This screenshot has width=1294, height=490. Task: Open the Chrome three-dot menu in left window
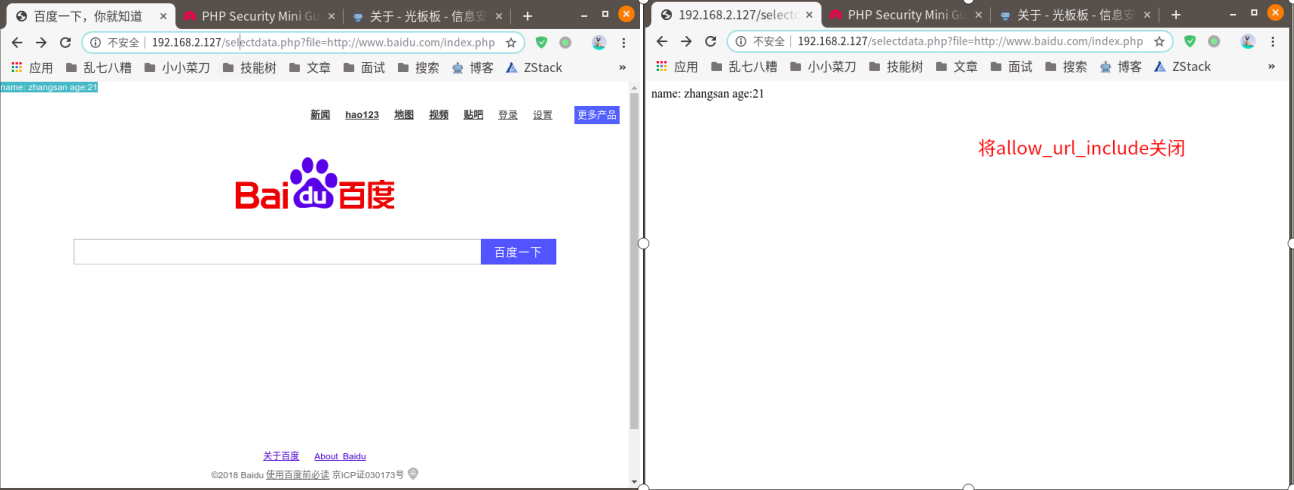624,43
